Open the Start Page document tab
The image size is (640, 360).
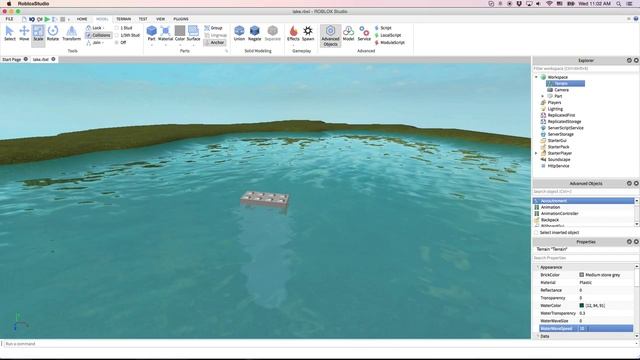pyautogui.click(x=11, y=60)
